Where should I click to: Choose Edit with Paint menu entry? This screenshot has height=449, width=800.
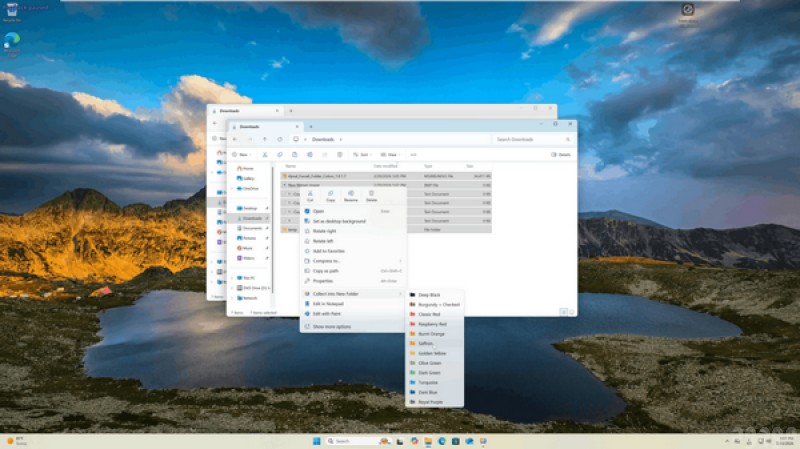(328, 314)
